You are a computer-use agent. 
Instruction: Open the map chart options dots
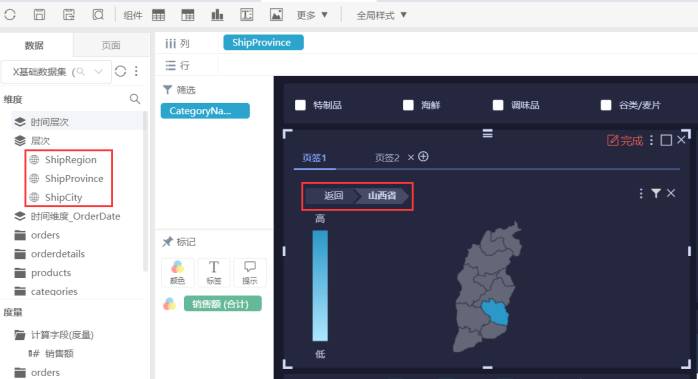coord(641,193)
